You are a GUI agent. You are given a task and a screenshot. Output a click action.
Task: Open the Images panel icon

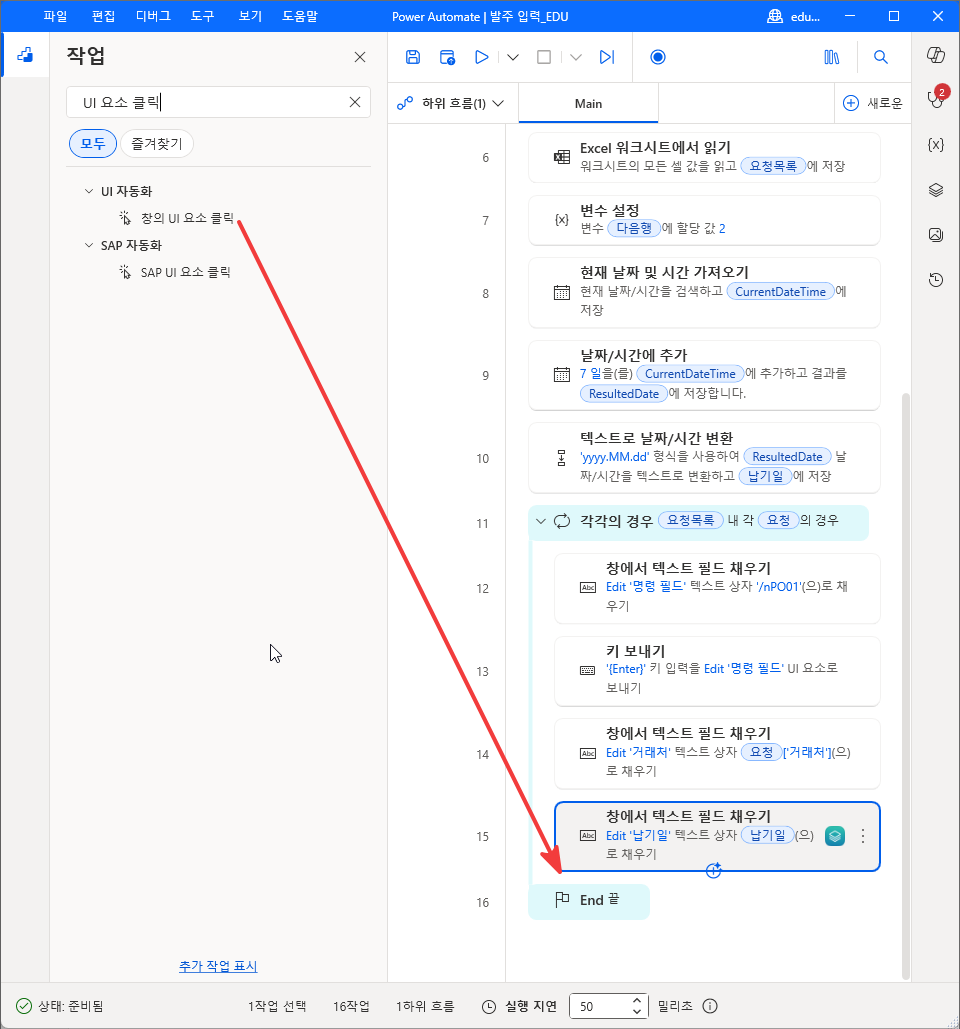936,234
